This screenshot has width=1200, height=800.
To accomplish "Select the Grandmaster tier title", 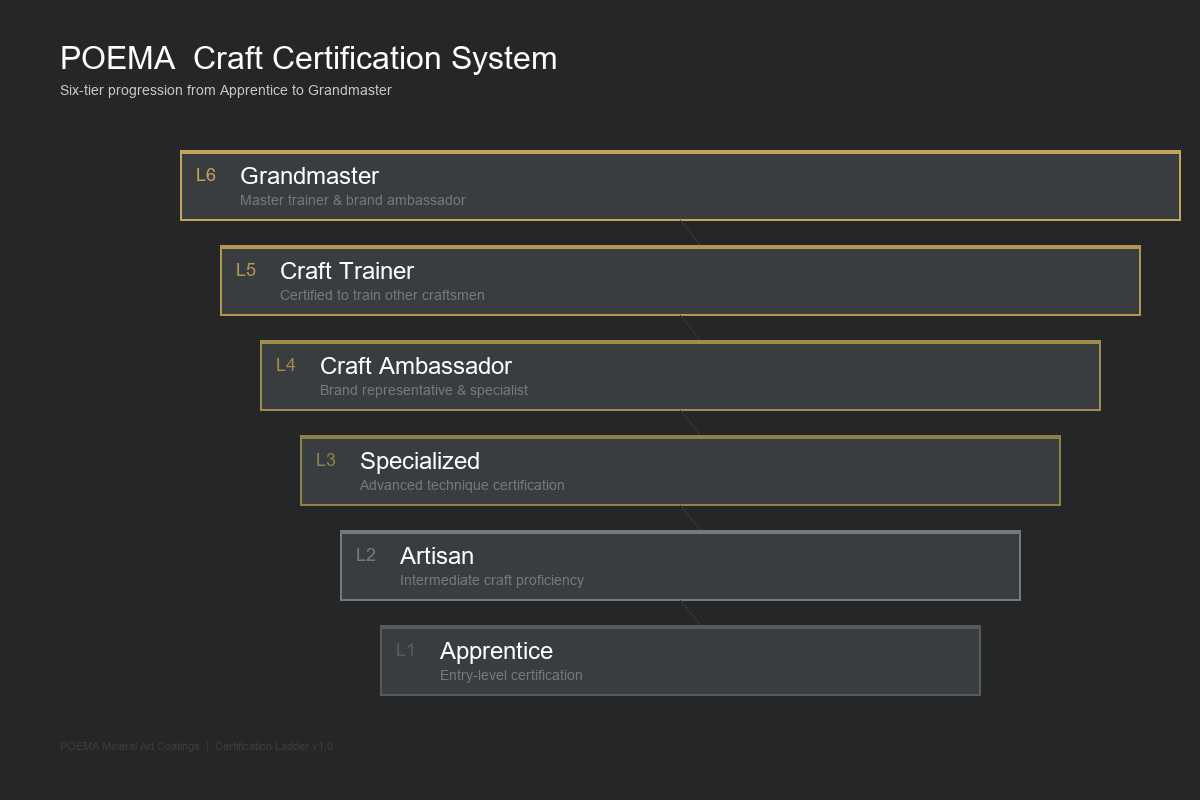I will click(x=309, y=176).
